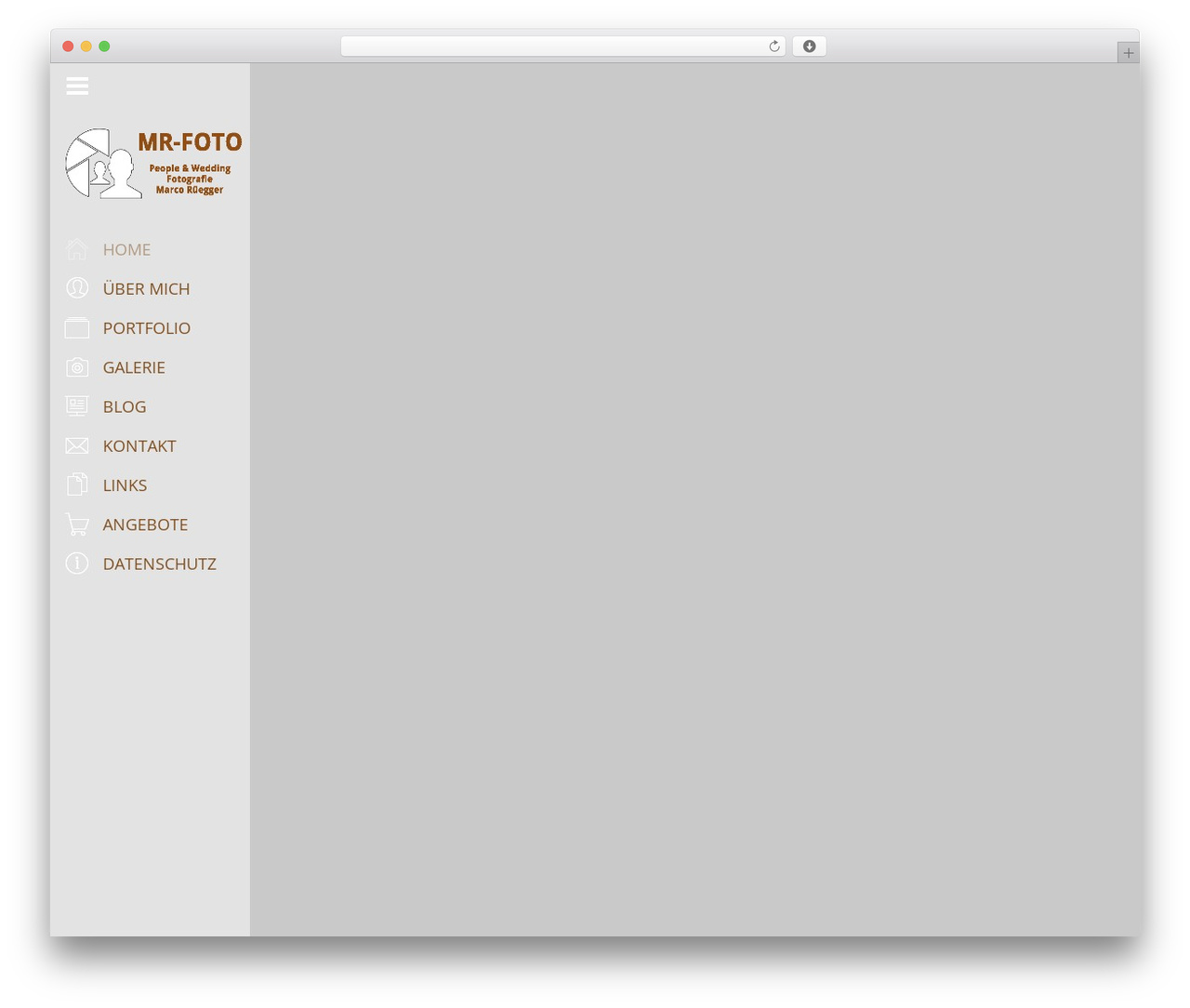Screen dimensions: 1190x1008
Task: Visit the KONTAKT page
Action: pos(139,446)
